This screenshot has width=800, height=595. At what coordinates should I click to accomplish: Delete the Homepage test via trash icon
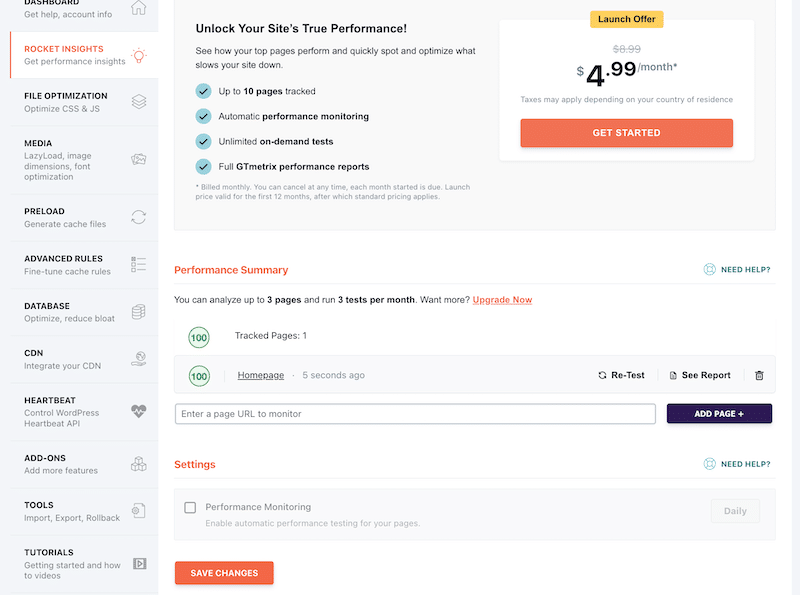(x=759, y=375)
